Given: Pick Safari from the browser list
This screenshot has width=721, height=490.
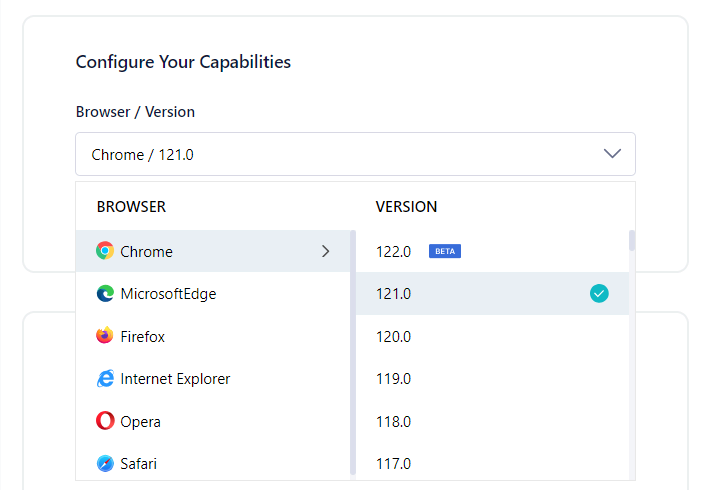Looking at the screenshot, I should pos(213,462).
